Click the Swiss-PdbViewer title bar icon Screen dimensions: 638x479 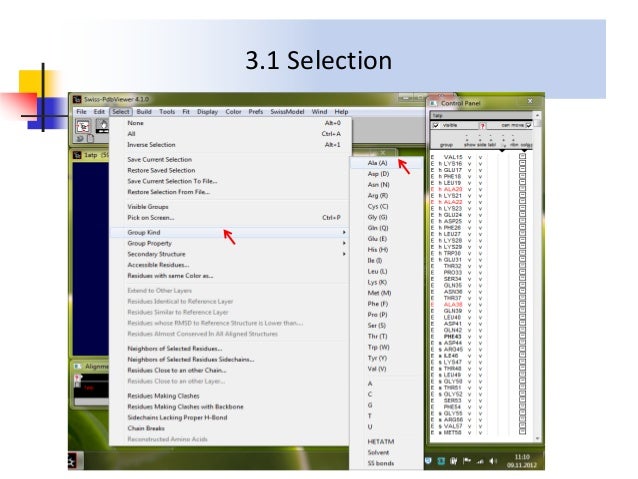click(x=77, y=99)
